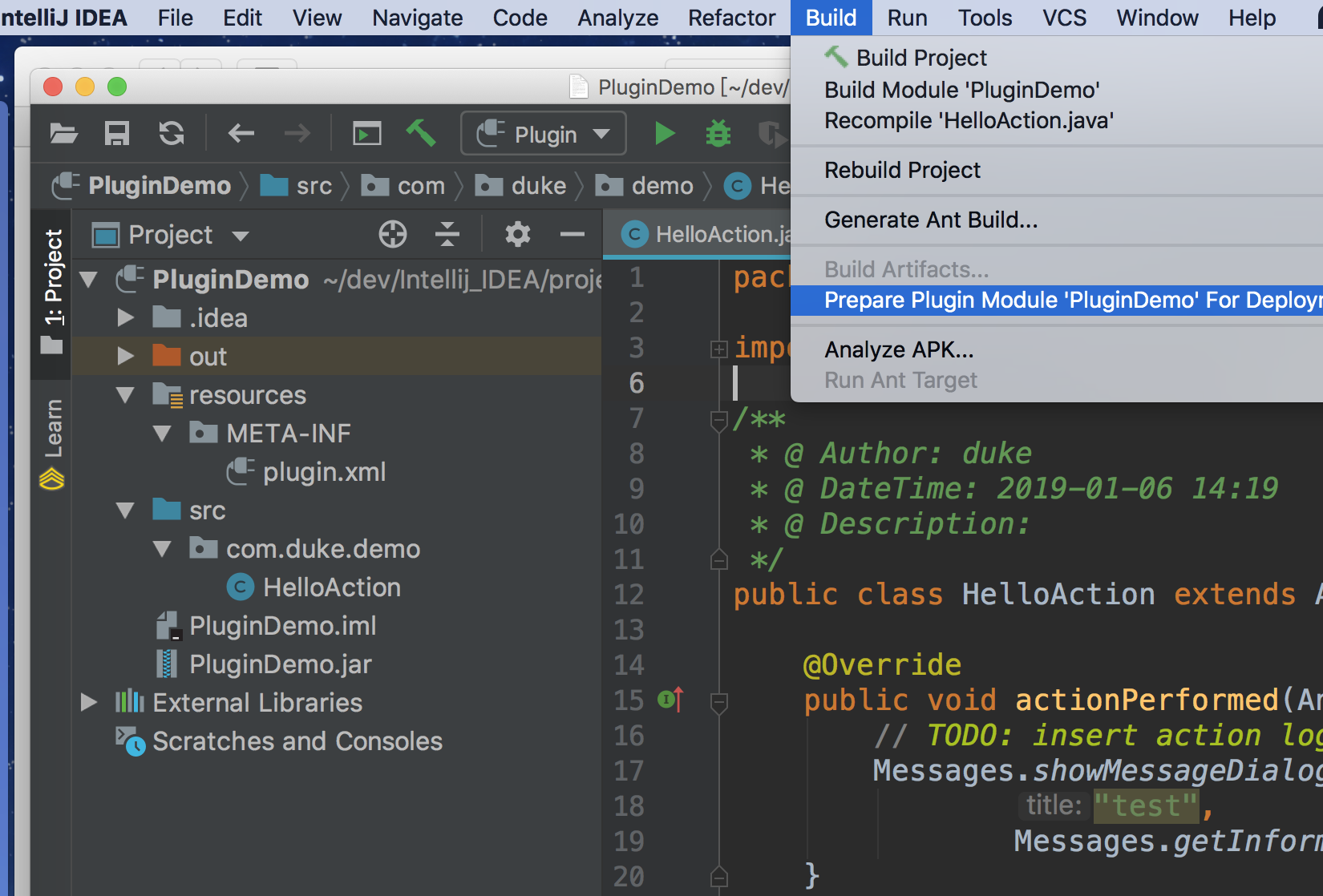Select scroll-from-source crosshair icon in Project panel
This screenshot has width=1323, height=896.
[x=392, y=234]
